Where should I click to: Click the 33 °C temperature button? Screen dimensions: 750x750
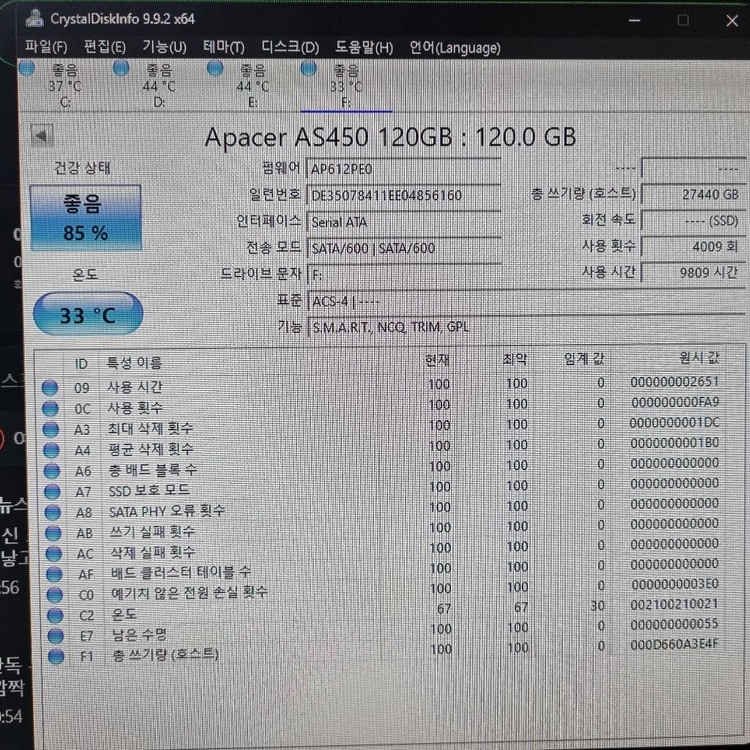pos(88,314)
